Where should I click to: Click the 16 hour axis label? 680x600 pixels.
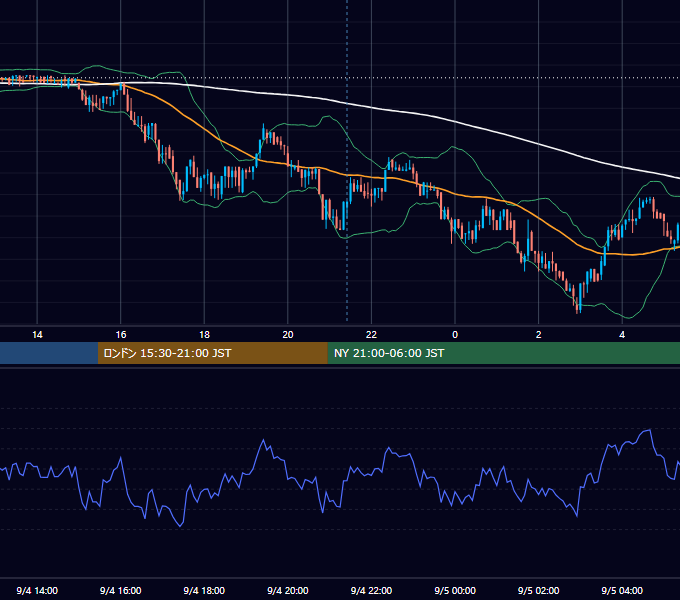121,335
